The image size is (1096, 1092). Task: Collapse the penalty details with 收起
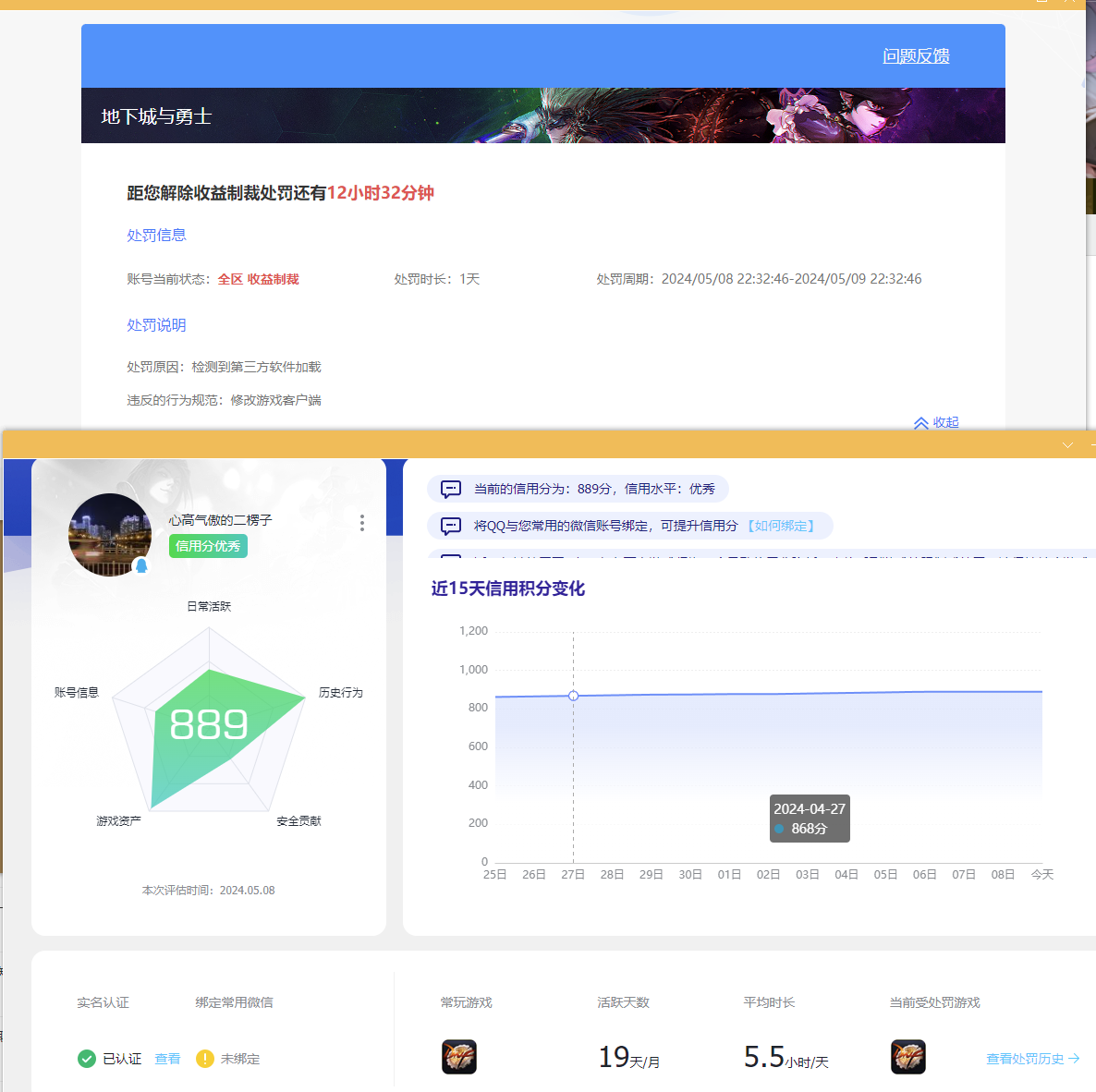[936, 423]
